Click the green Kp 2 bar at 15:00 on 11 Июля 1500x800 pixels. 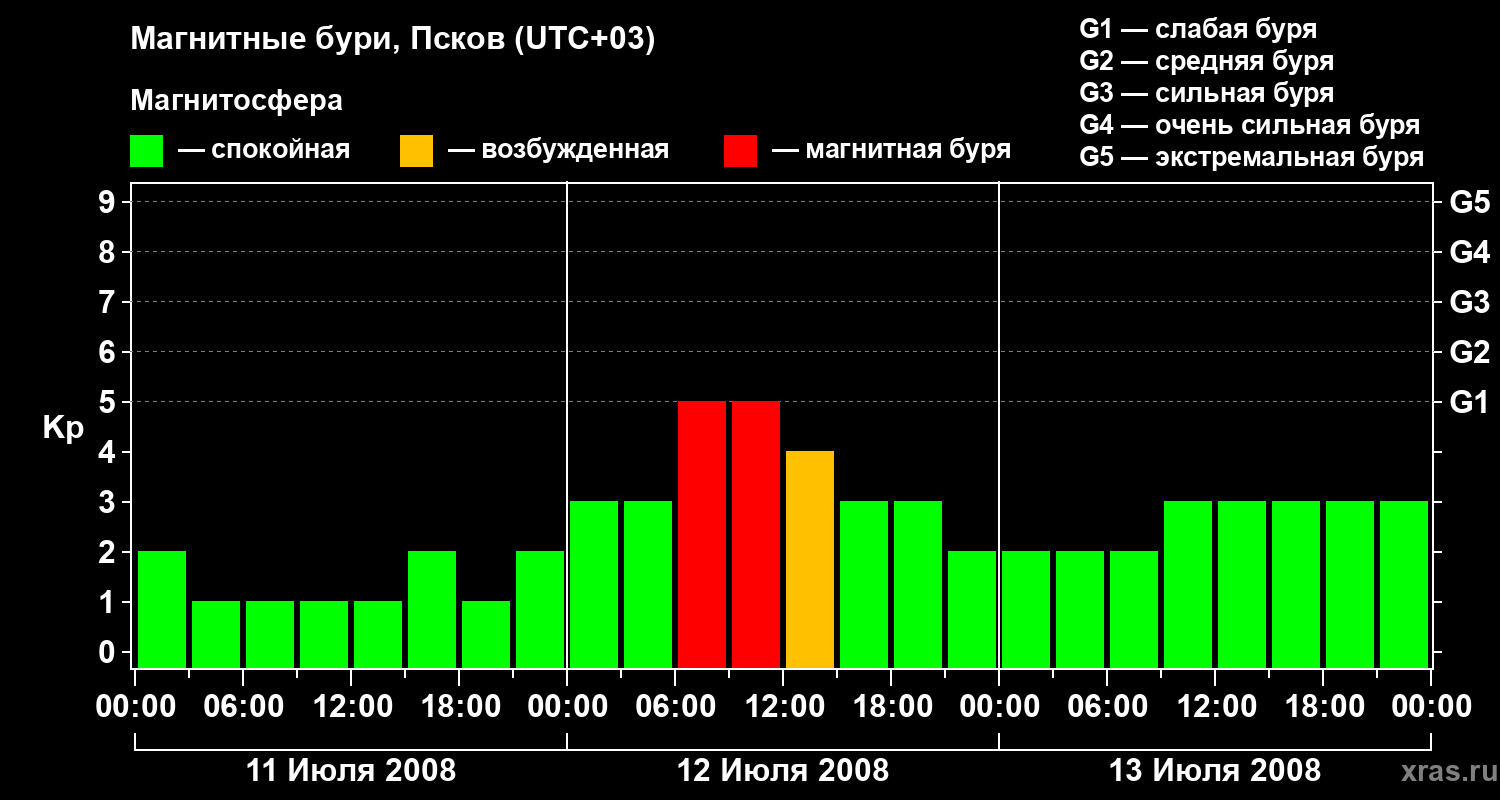(432, 610)
